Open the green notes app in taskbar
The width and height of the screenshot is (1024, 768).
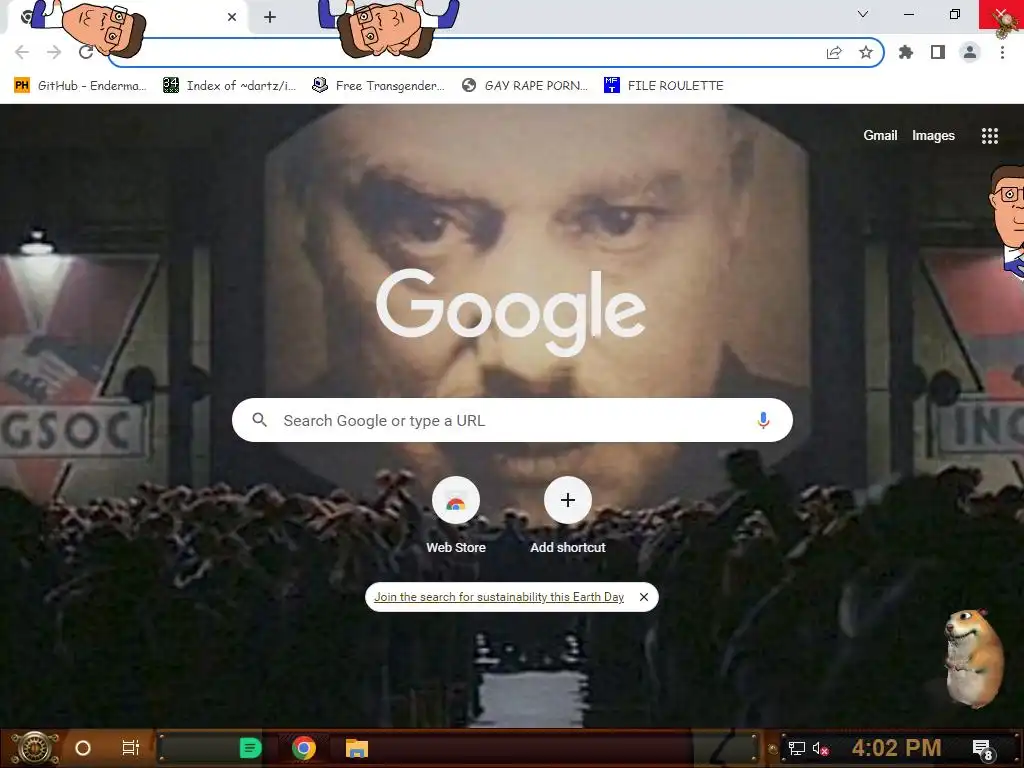tap(250, 748)
